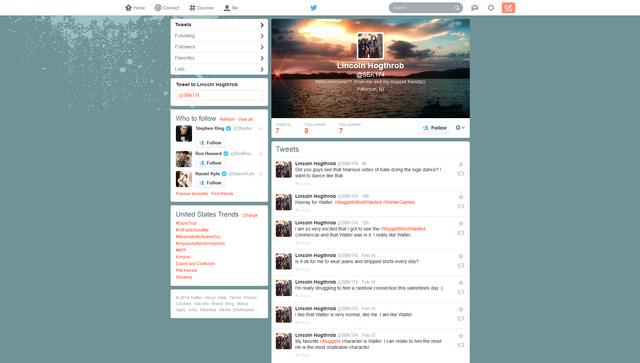This screenshot has width=640, height=363.
Task: Open direct messages envelope icon
Action: [x=475, y=8]
